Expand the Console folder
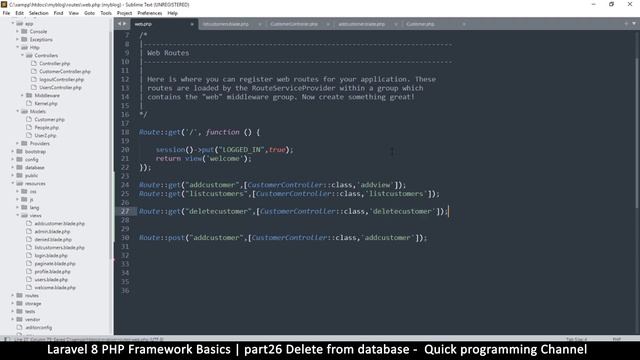Image resolution: width=640 pixels, height=360 pixels. click(x=18, y=31)
